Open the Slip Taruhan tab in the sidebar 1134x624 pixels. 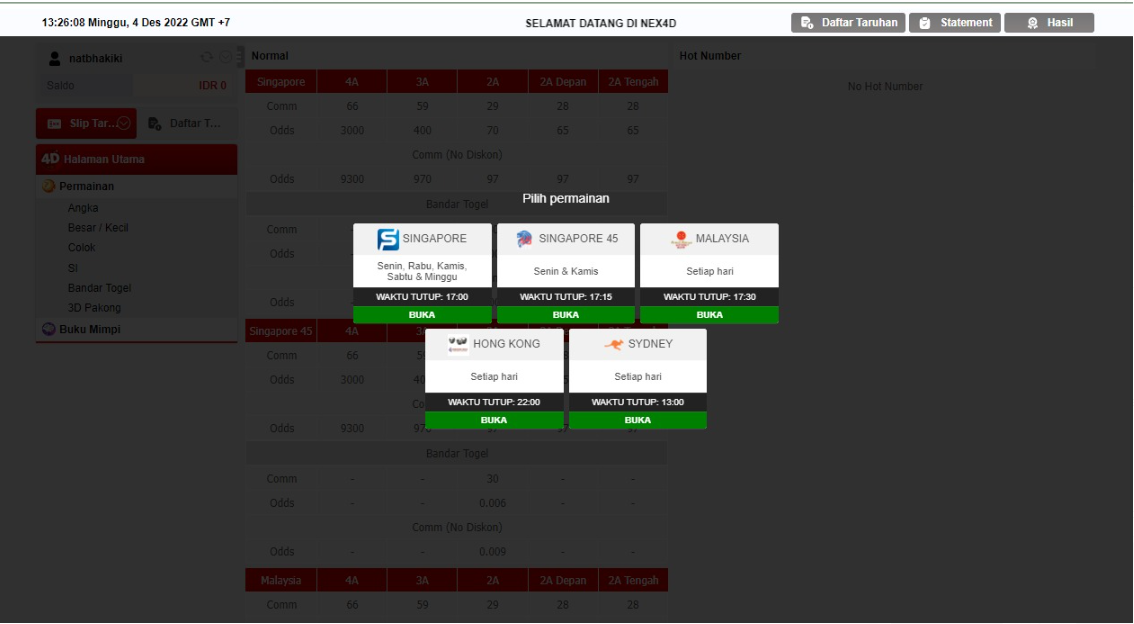point(86,124)
